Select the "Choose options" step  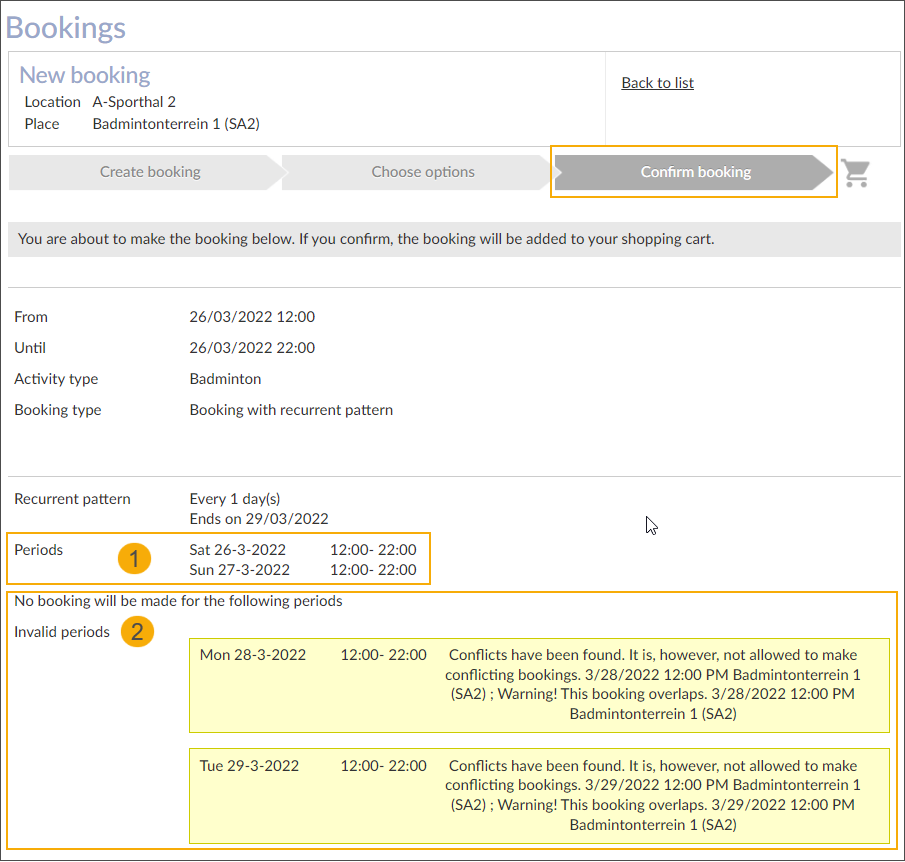422,172
